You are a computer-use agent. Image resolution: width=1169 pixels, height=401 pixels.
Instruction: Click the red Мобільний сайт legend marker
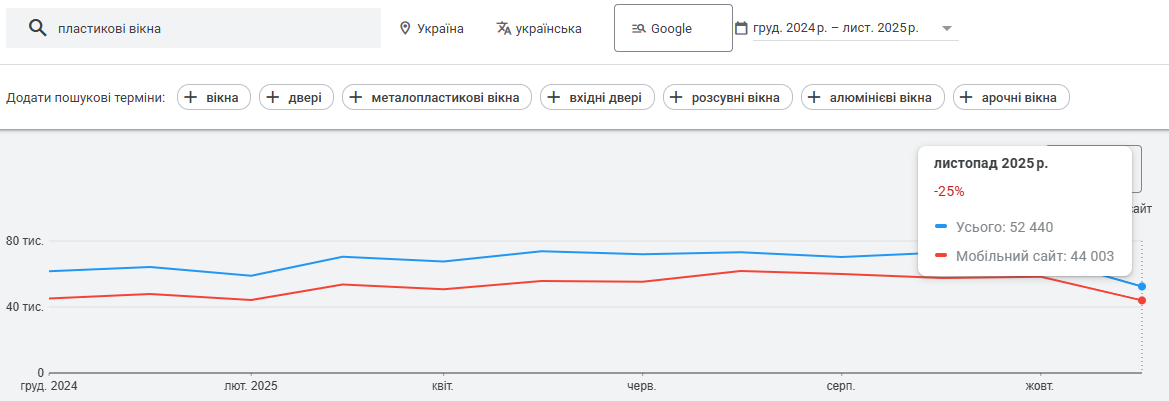(941, 256)
